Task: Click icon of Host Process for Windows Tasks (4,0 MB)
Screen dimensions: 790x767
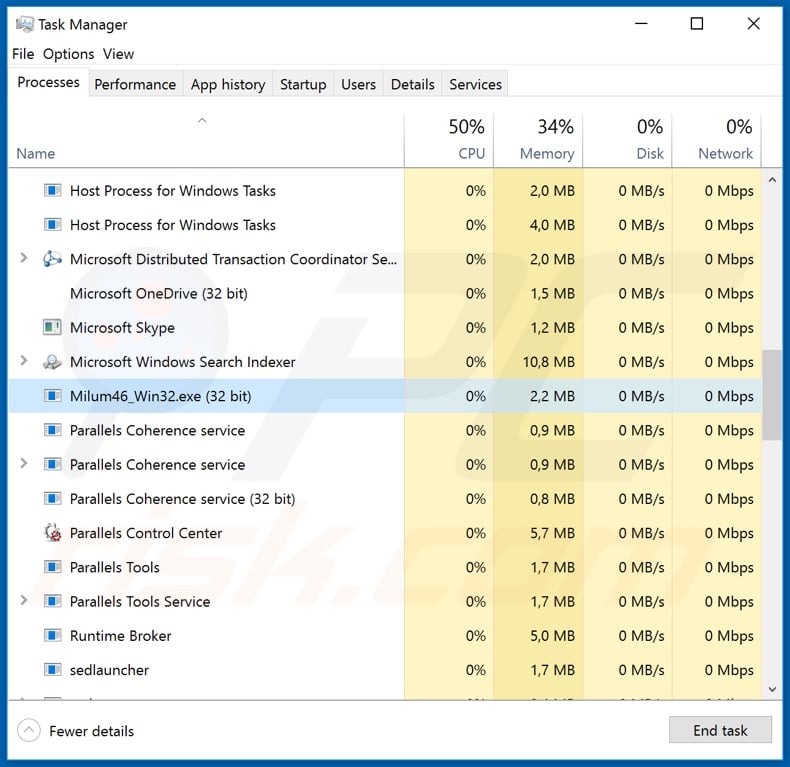Action: (x=52, y=225)
